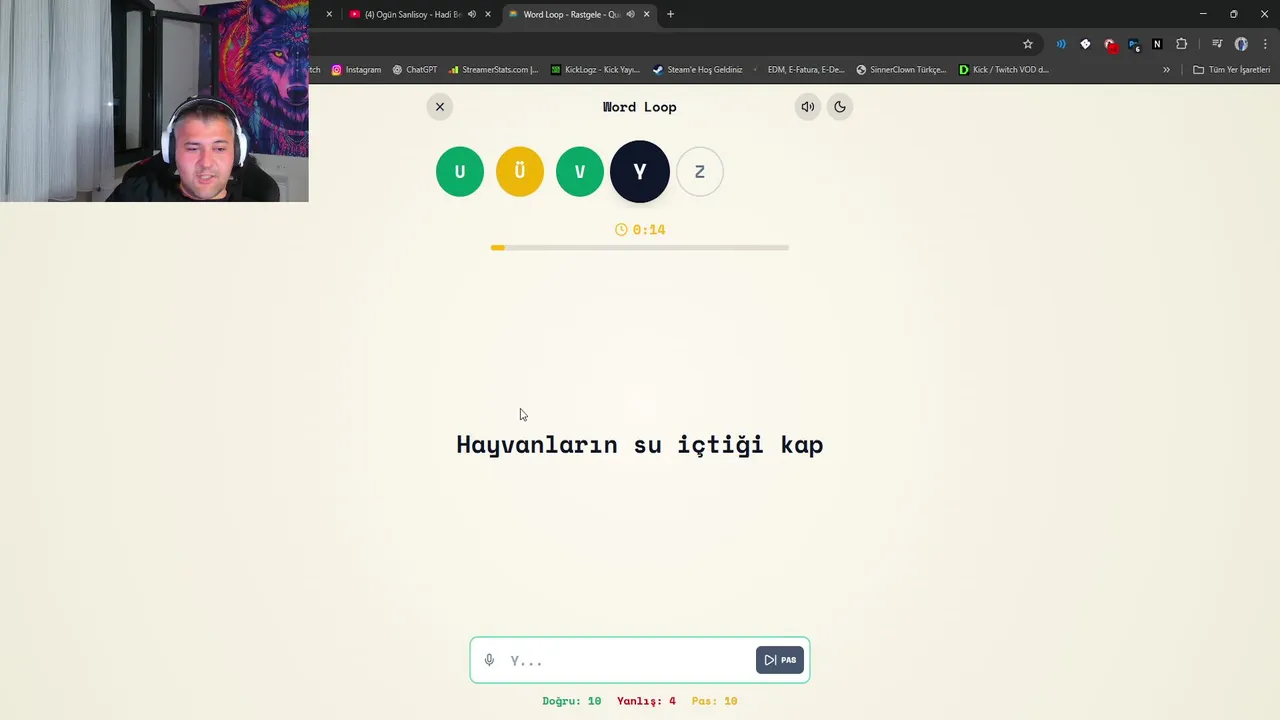Image resolution: width=1280 pixels, height=720 pixels.
Task: Close the Word Loop game with X button
Action: 440,107
